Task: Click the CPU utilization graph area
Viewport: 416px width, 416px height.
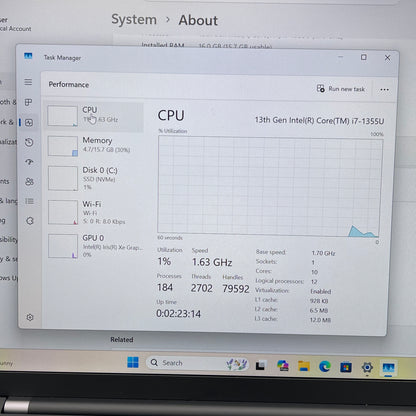Action: pos(270,185)
